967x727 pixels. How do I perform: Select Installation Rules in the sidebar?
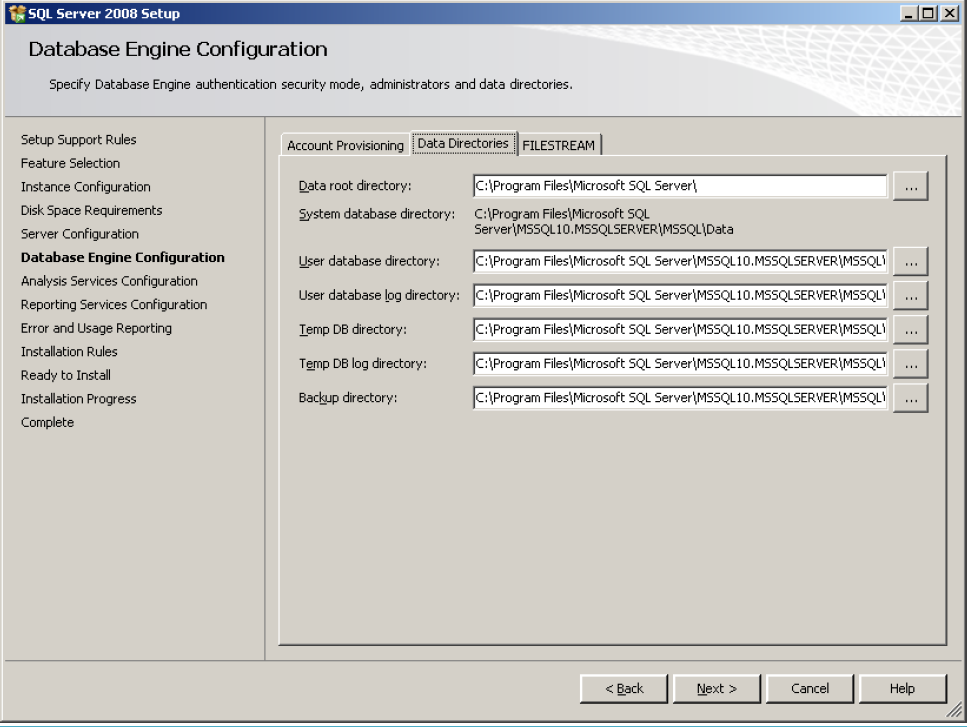coord(70,351)
